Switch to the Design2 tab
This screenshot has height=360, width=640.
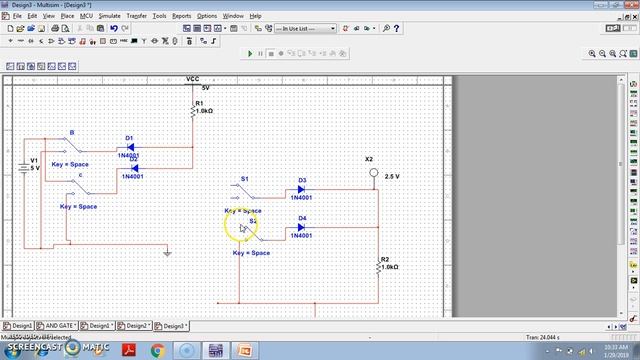(134, 326)
